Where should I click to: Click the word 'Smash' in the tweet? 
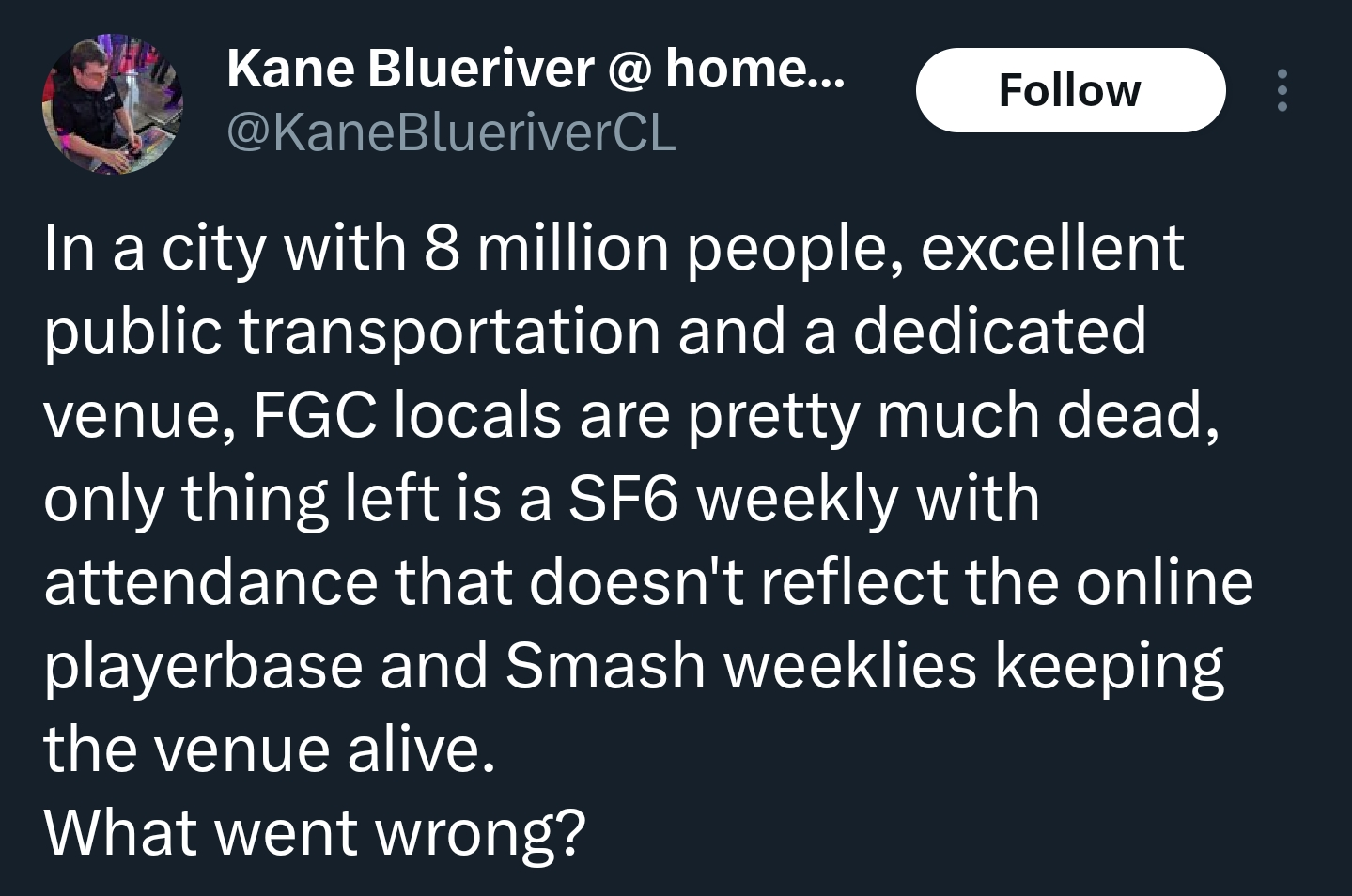pyautogui.click(x=605, y=666)
